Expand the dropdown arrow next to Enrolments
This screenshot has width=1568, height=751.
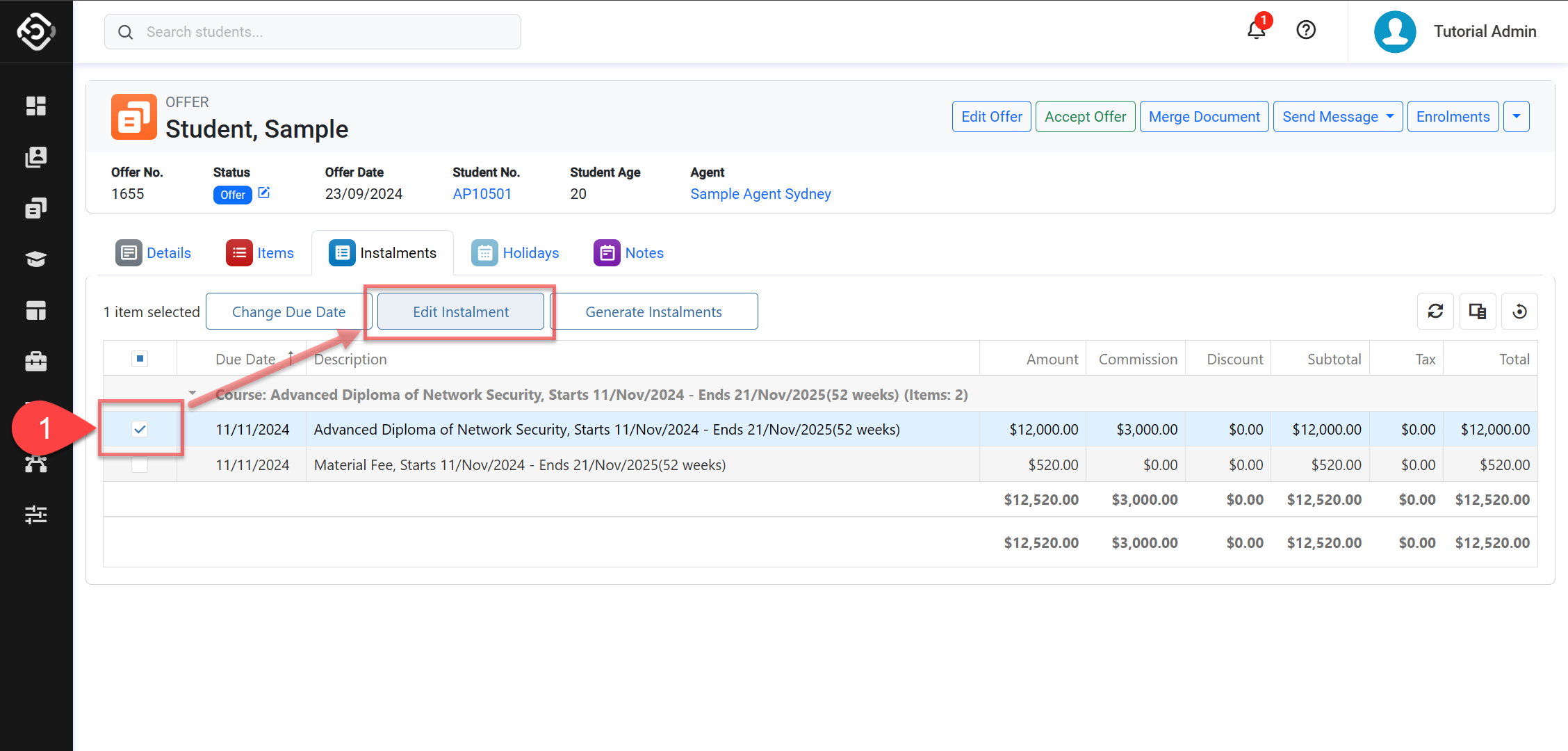click(x=1517, y=117)
